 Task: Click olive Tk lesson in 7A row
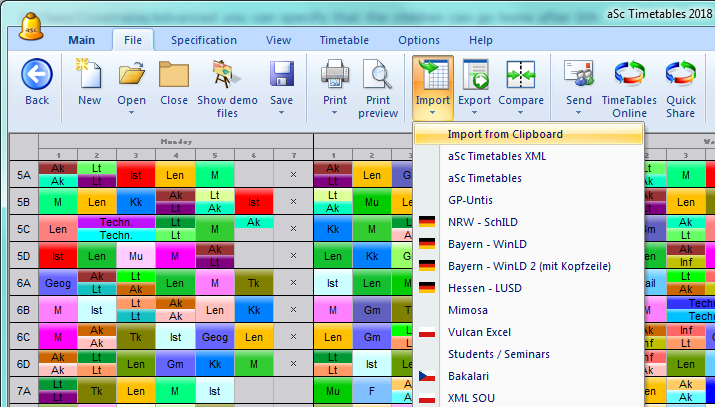[x=97, y=391]
